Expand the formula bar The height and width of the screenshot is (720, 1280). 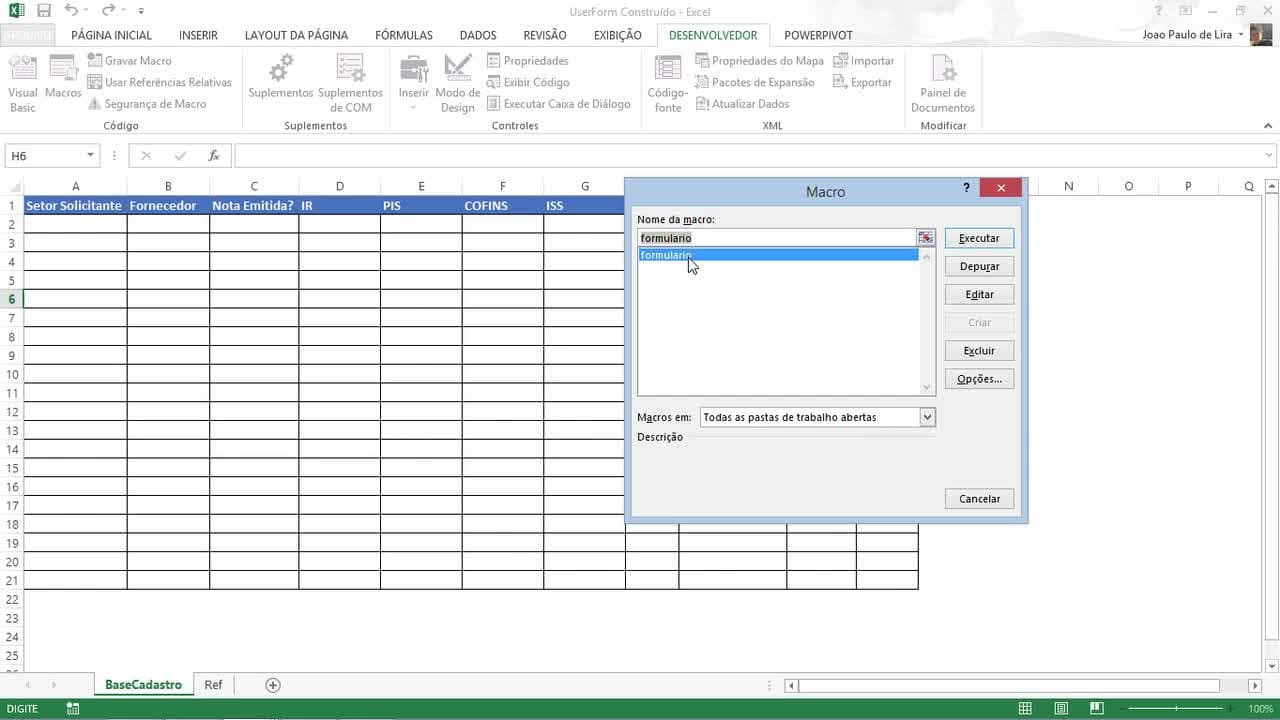[1270, 156]
